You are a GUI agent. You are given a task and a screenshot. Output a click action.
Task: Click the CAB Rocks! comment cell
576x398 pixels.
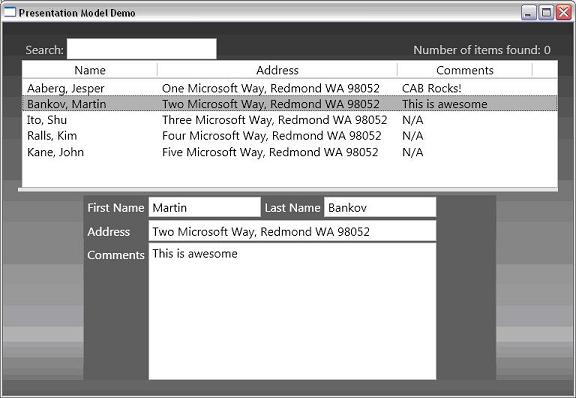pos(432,88)
